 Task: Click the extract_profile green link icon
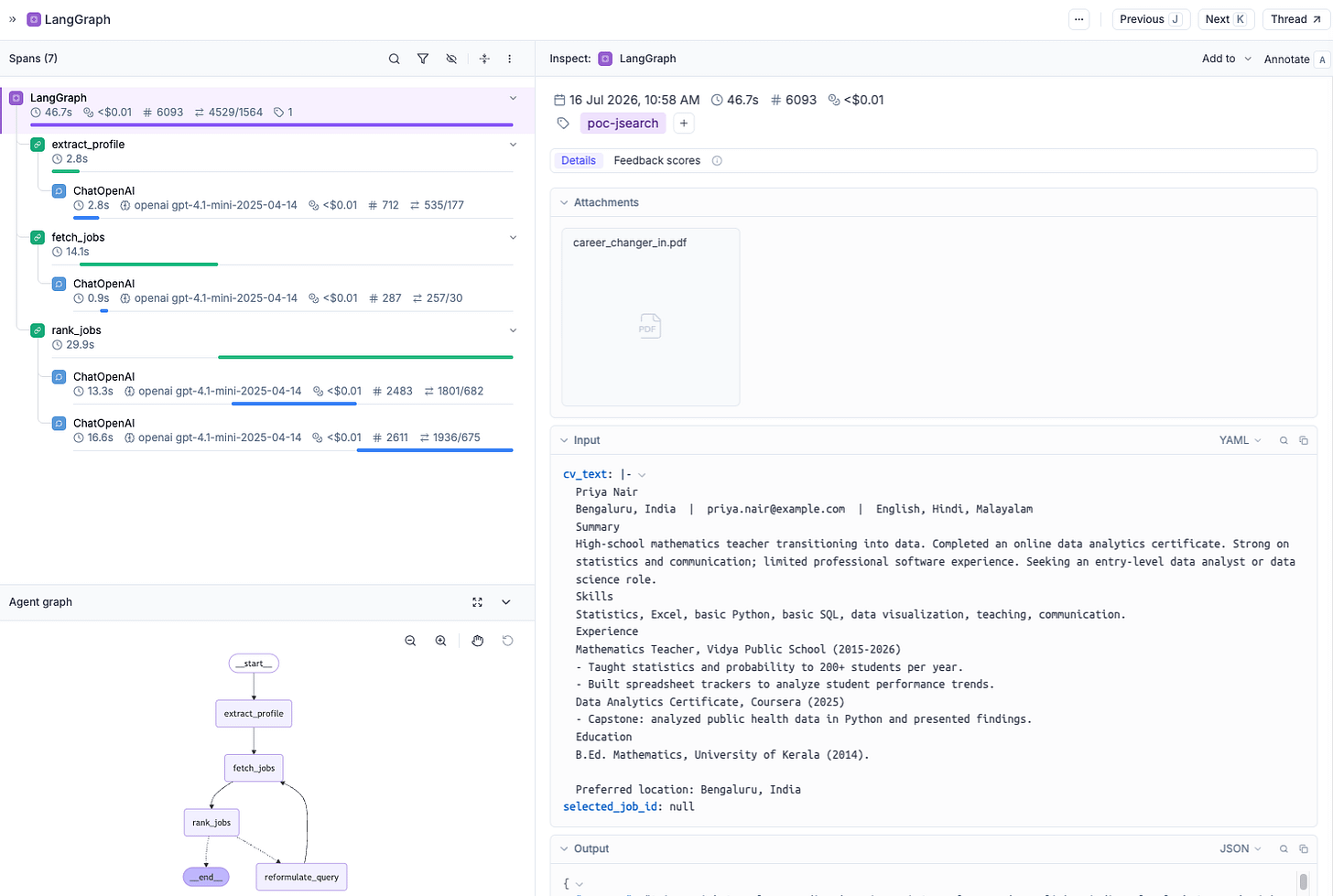click(38, 145)
